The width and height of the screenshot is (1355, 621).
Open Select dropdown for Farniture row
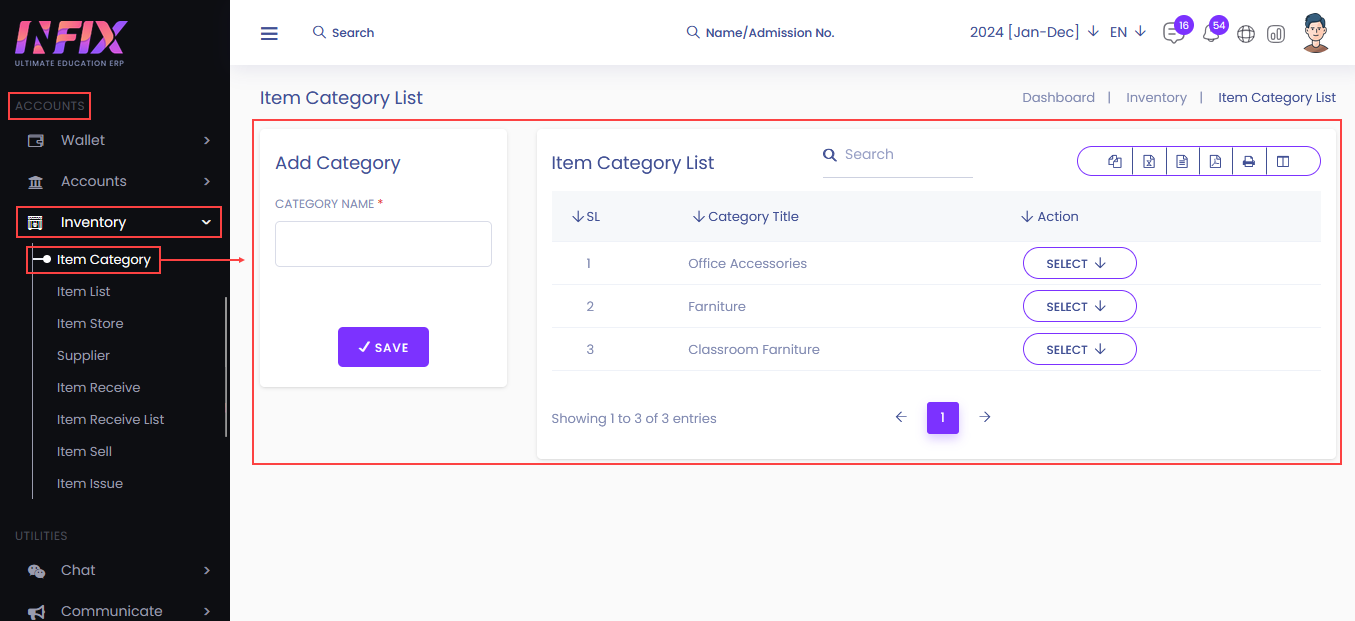[x=1079, y=306]
